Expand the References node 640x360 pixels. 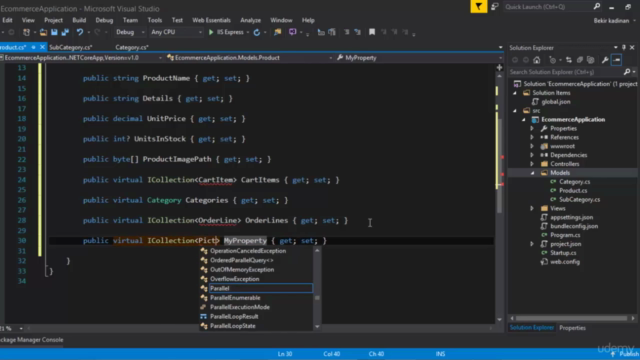(532, 138)
